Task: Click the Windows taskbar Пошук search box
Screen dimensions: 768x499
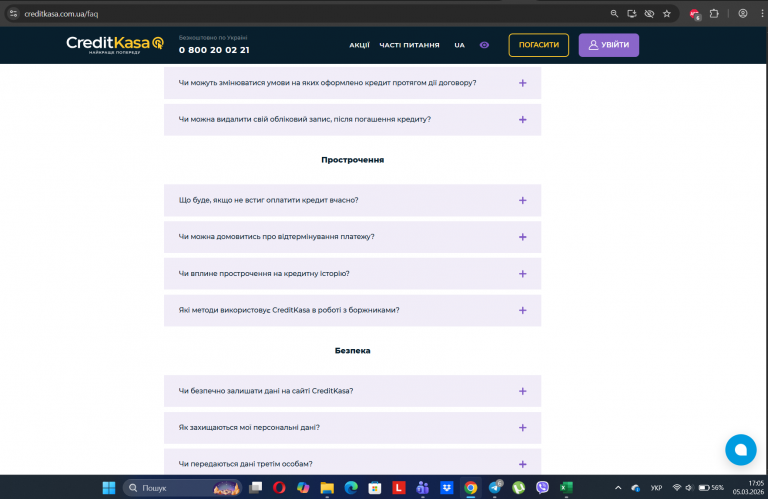Action: [x=182, y=488]
